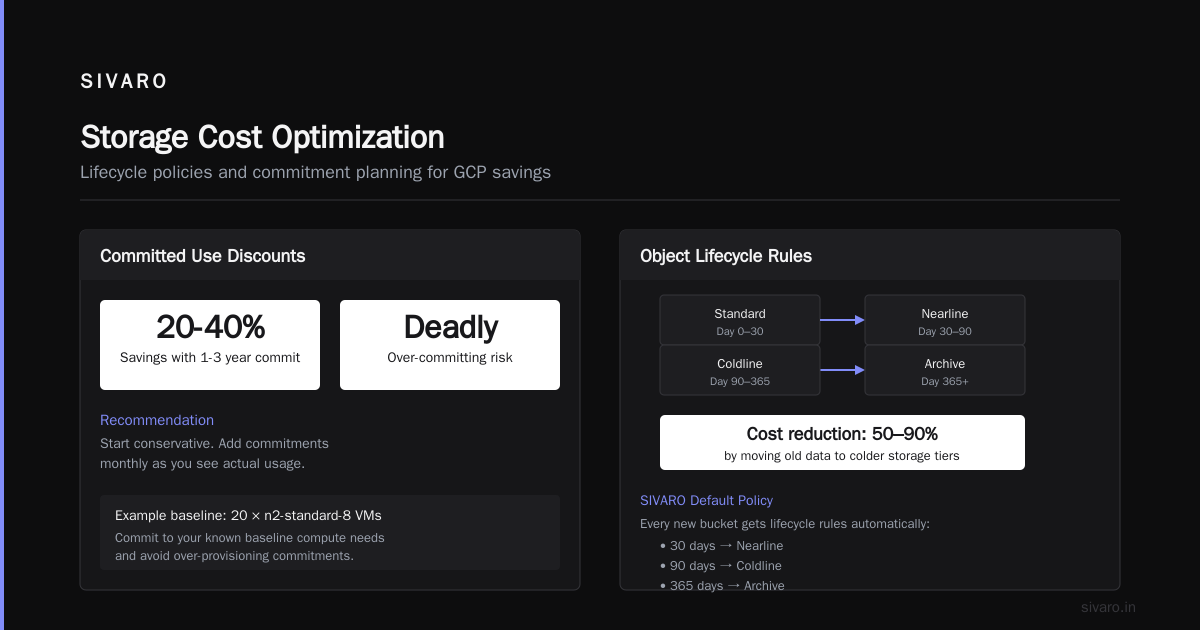
Task: Click the '365 days → Archive' bullet
Action: click(722, 586)
